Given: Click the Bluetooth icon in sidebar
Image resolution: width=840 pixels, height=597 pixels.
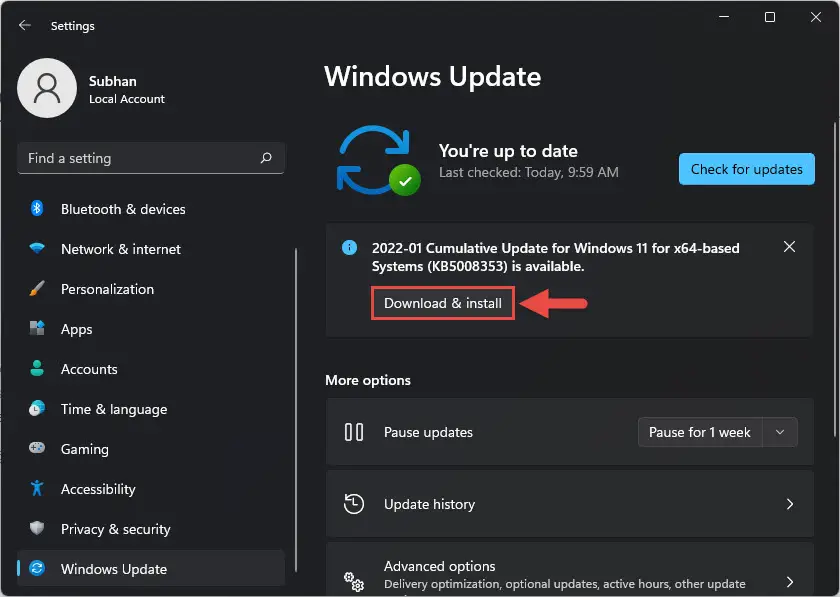Looking at the screenshot, I should (36, 208).
